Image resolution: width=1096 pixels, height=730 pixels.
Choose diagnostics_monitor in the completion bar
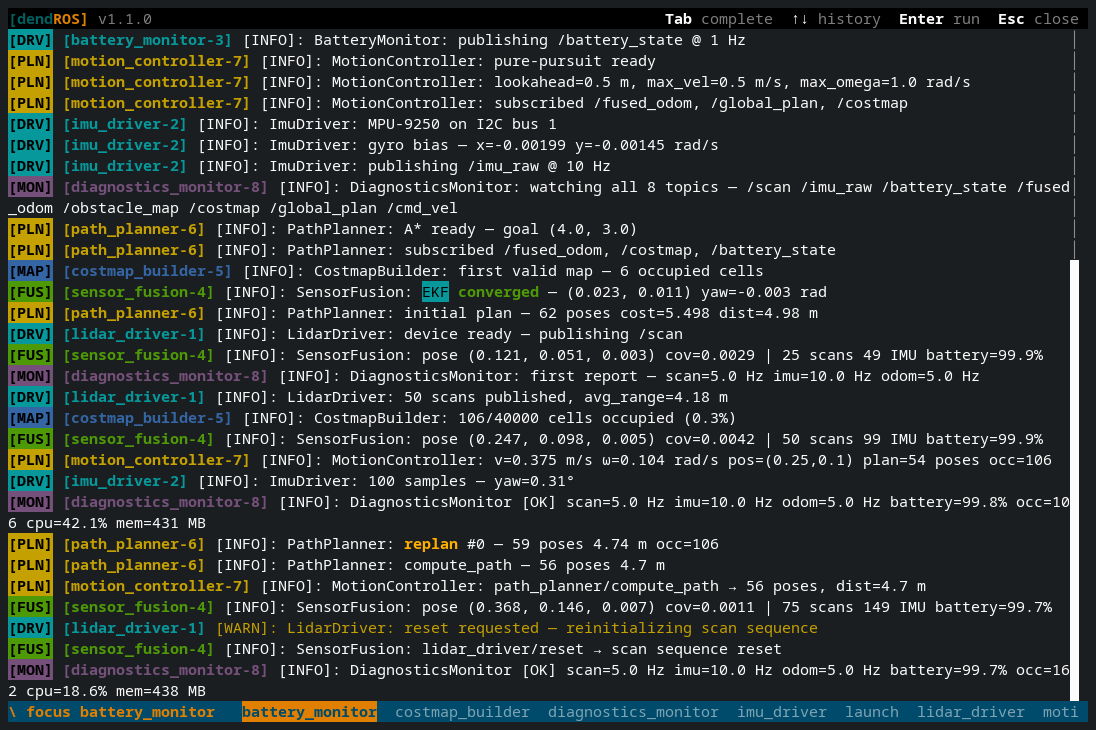pos(633,712)
